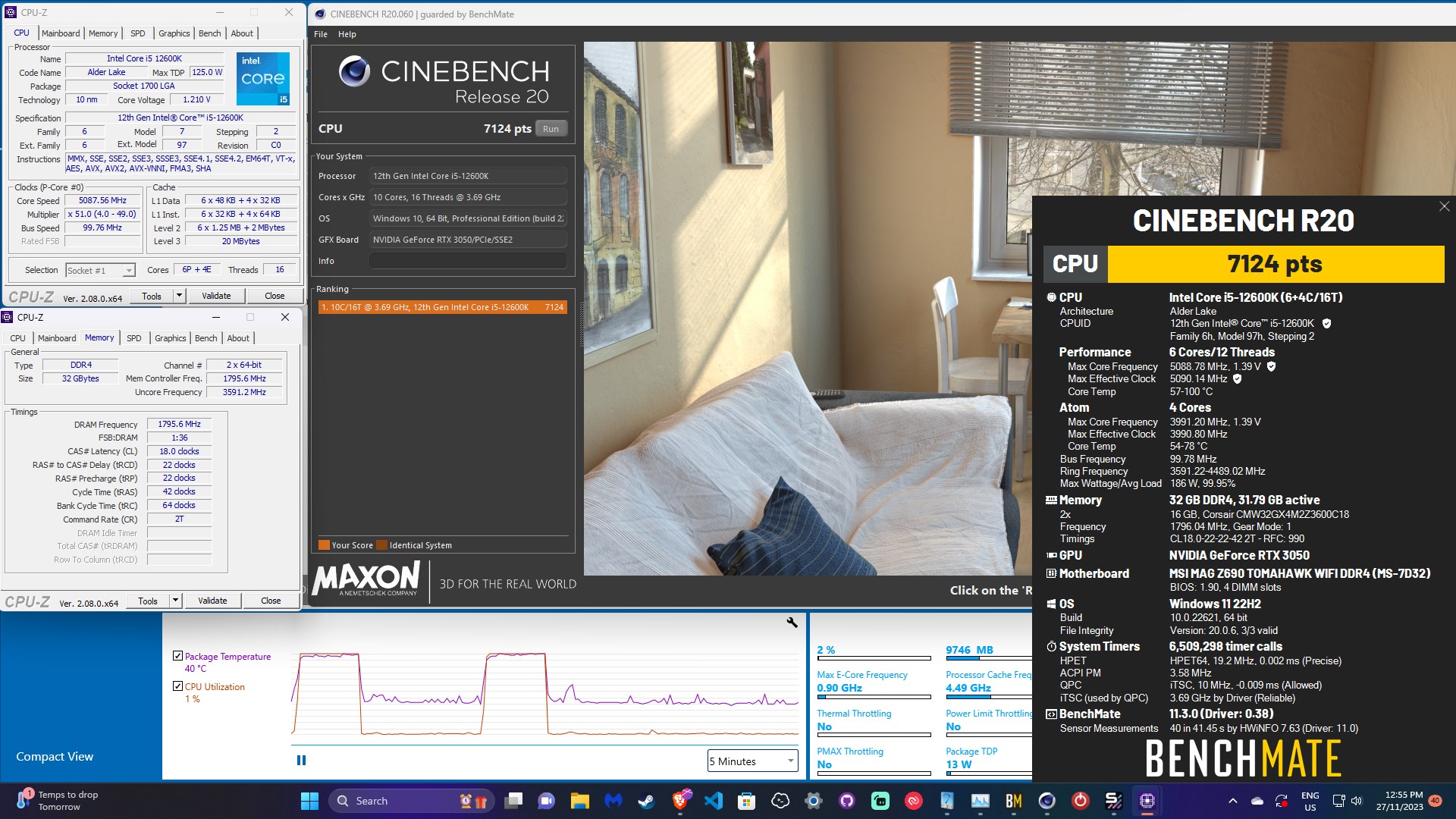Click the shield beside Max Effective Clock

pos(1237,378)
